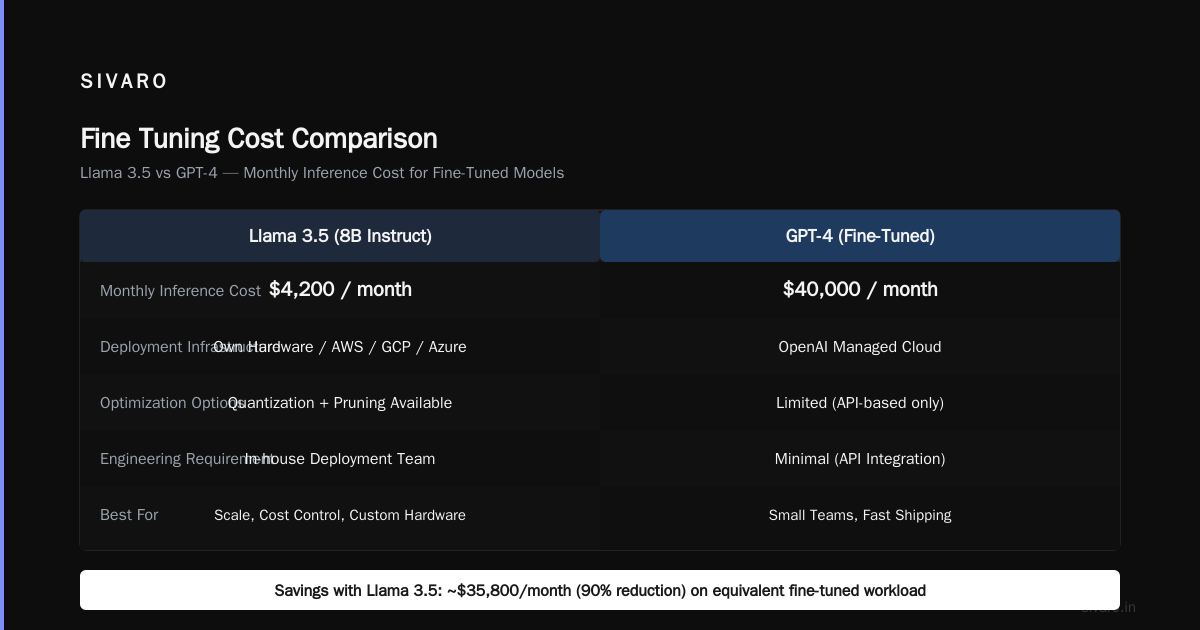Click Scale, Cost Control, Custom Hardware cell
1200x630 pixels.
click(340, 515)
